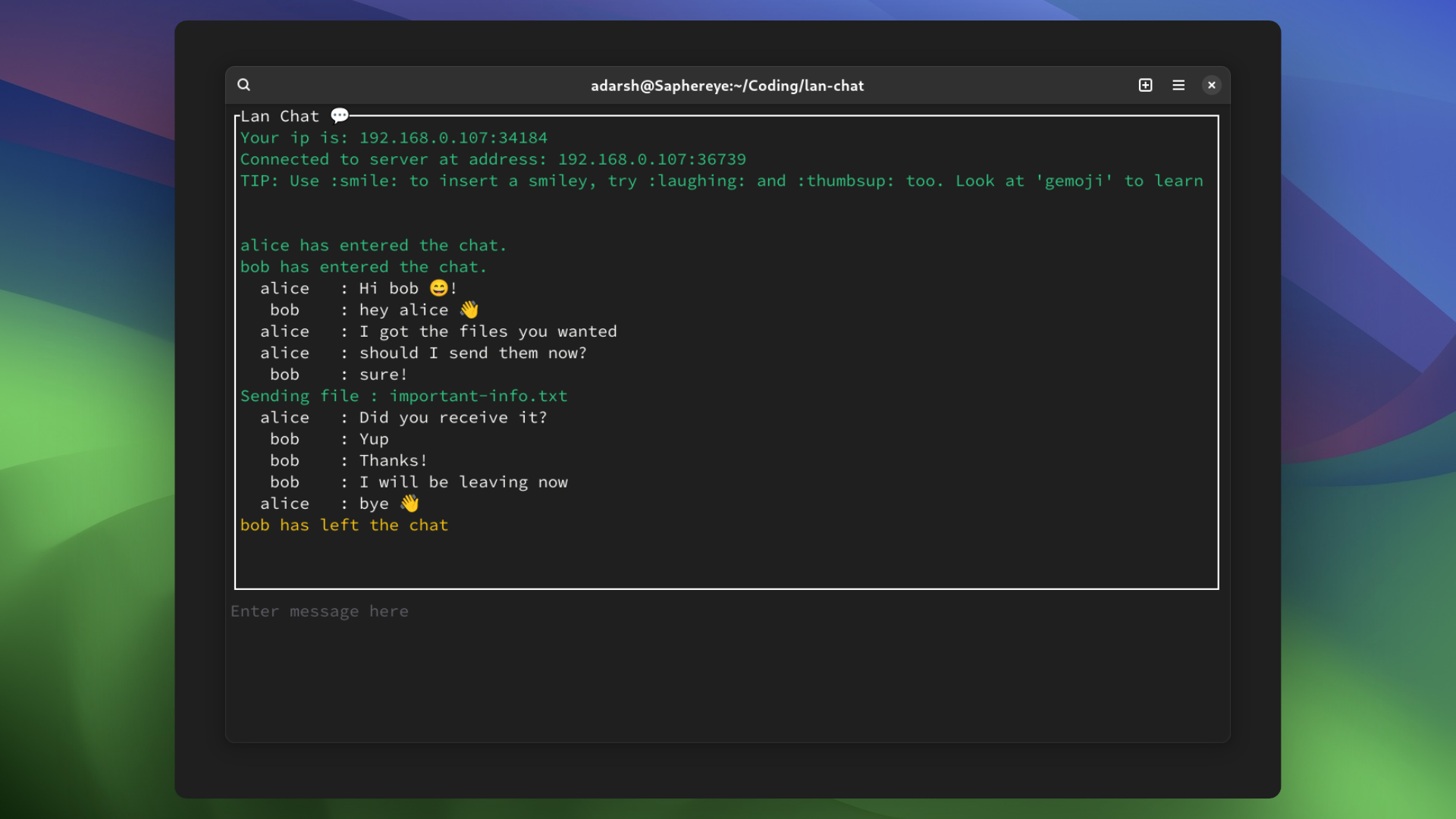1456x819 pixels.
Task: Click the server address 192.168.0.107:36739
Action: (x=651, y=159)
